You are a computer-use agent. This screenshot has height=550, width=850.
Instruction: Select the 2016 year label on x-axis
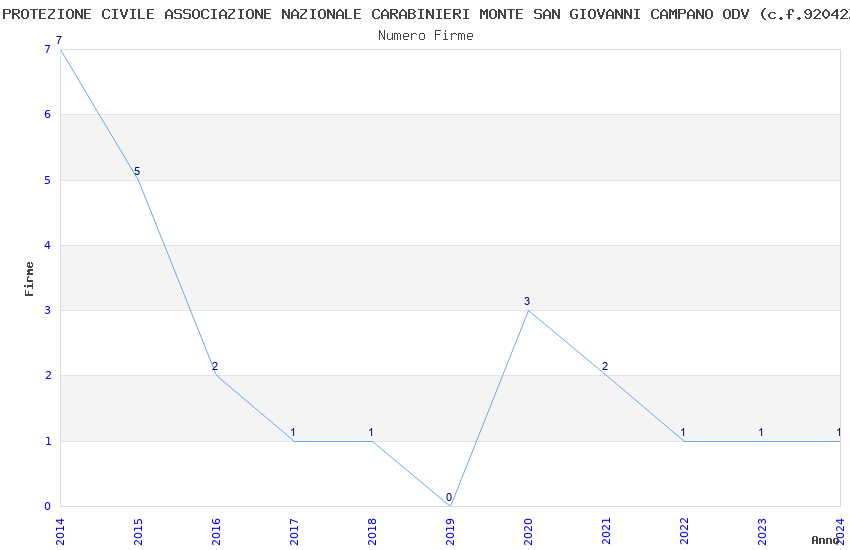click(x=216, y=532)
